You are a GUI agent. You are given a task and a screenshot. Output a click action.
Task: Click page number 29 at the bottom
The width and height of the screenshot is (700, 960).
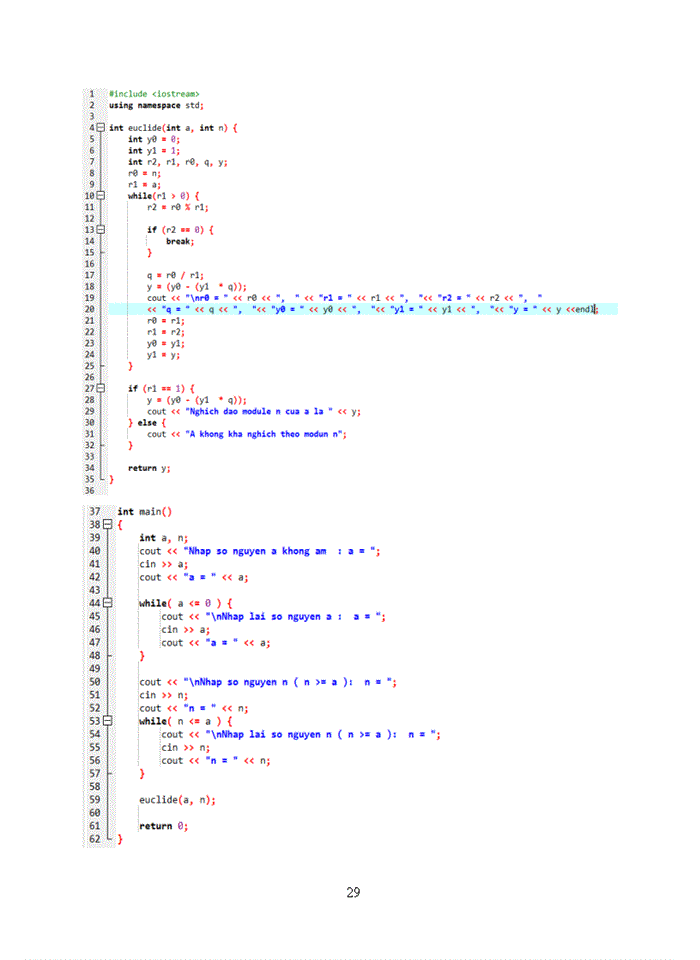click(353, 892)
